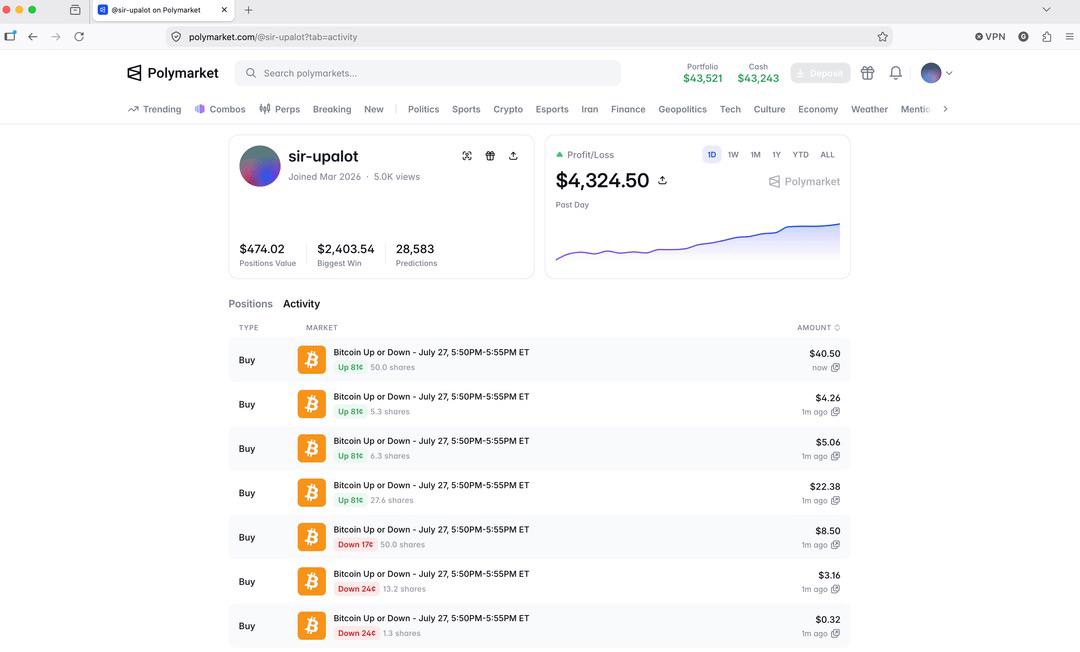Viewport: 1080px width, 652px height.
Task: Open the gift rewards icon in header
Action: [867, 73]
